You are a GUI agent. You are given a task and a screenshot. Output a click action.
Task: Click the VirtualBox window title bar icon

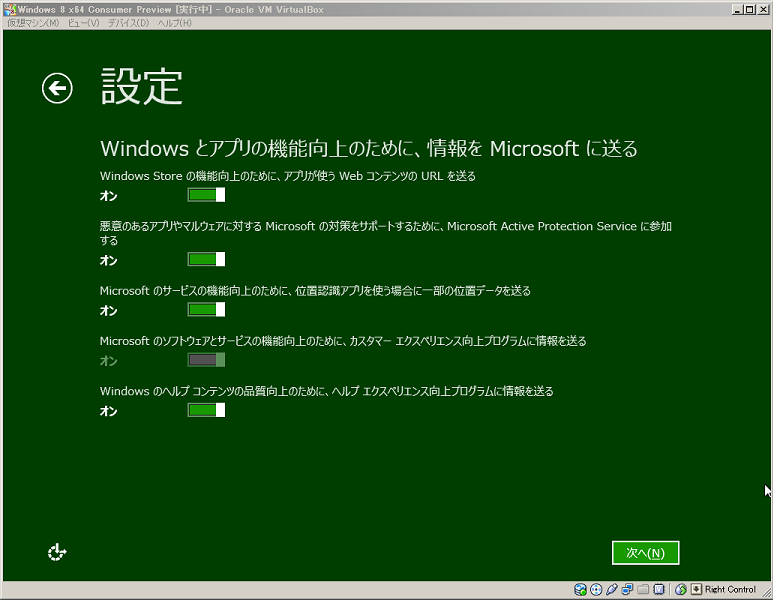point(9,8)
